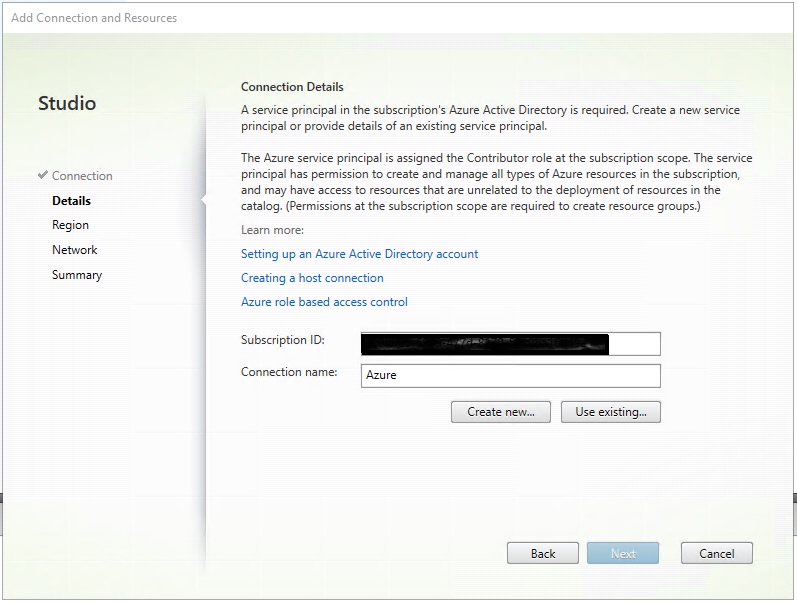Choose the Use existing... button
This screenshot has width=797, height=603.
(x=610, y=411)
